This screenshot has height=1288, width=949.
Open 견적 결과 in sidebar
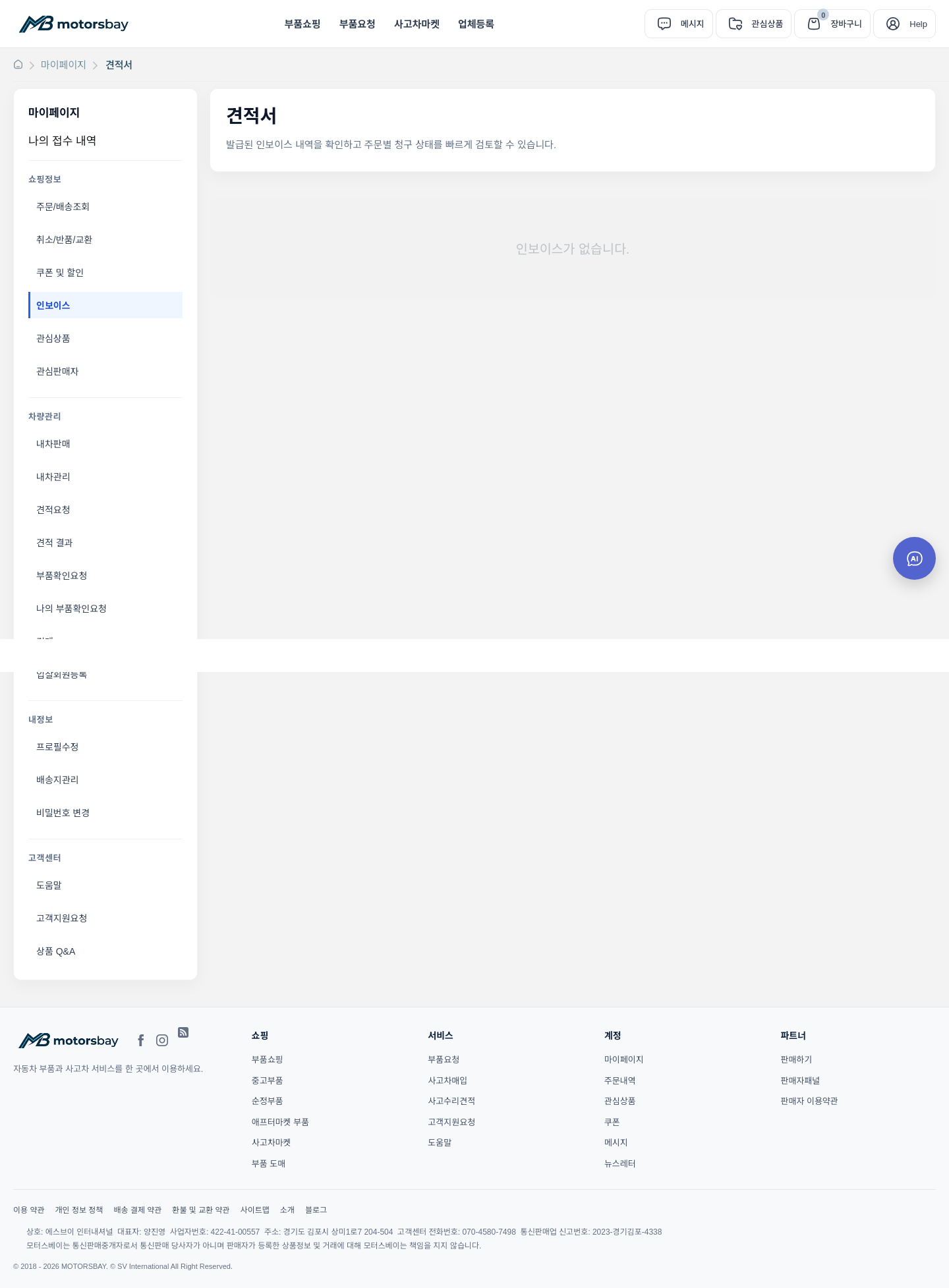coord(105,542)
